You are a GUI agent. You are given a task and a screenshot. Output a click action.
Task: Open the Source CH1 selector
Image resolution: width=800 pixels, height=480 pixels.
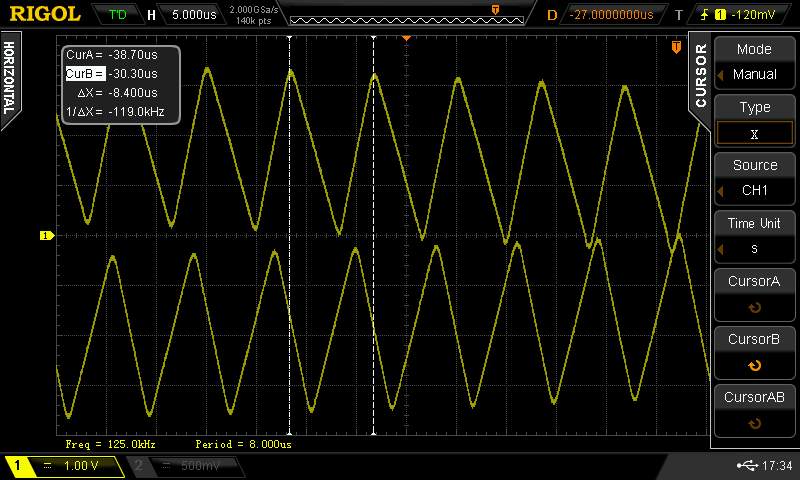click(754, 178)
